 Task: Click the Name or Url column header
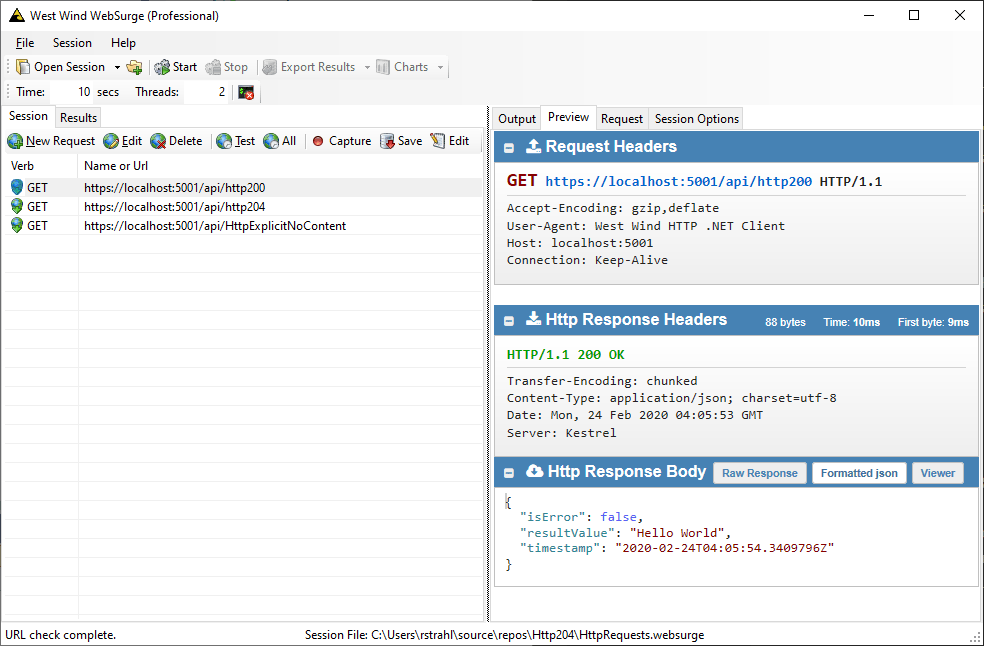pos(281,166)
